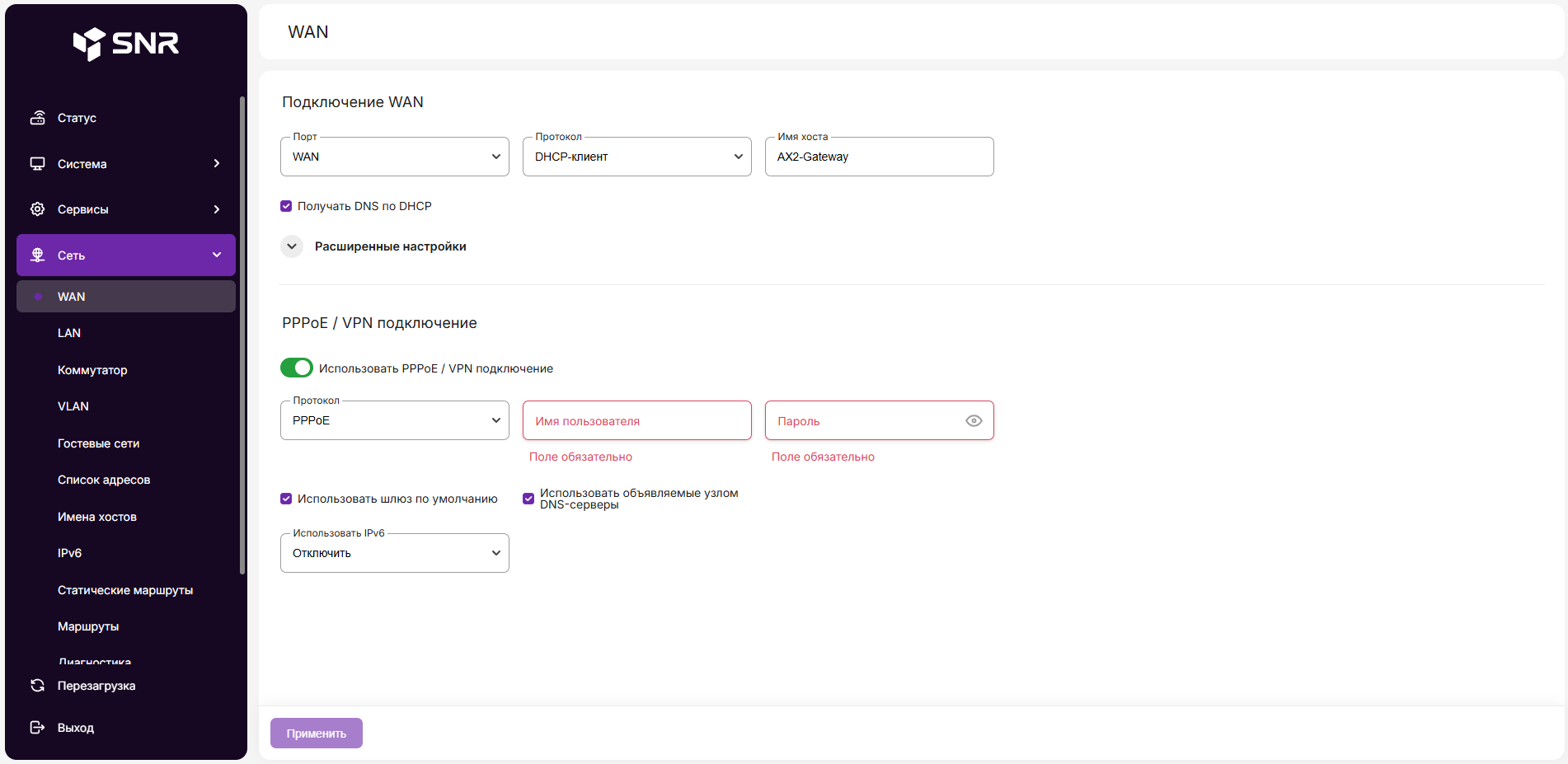The height and width of the screenshot is (764, 1568).
Task: Show password with the eye icon
Action: [974, 421]
